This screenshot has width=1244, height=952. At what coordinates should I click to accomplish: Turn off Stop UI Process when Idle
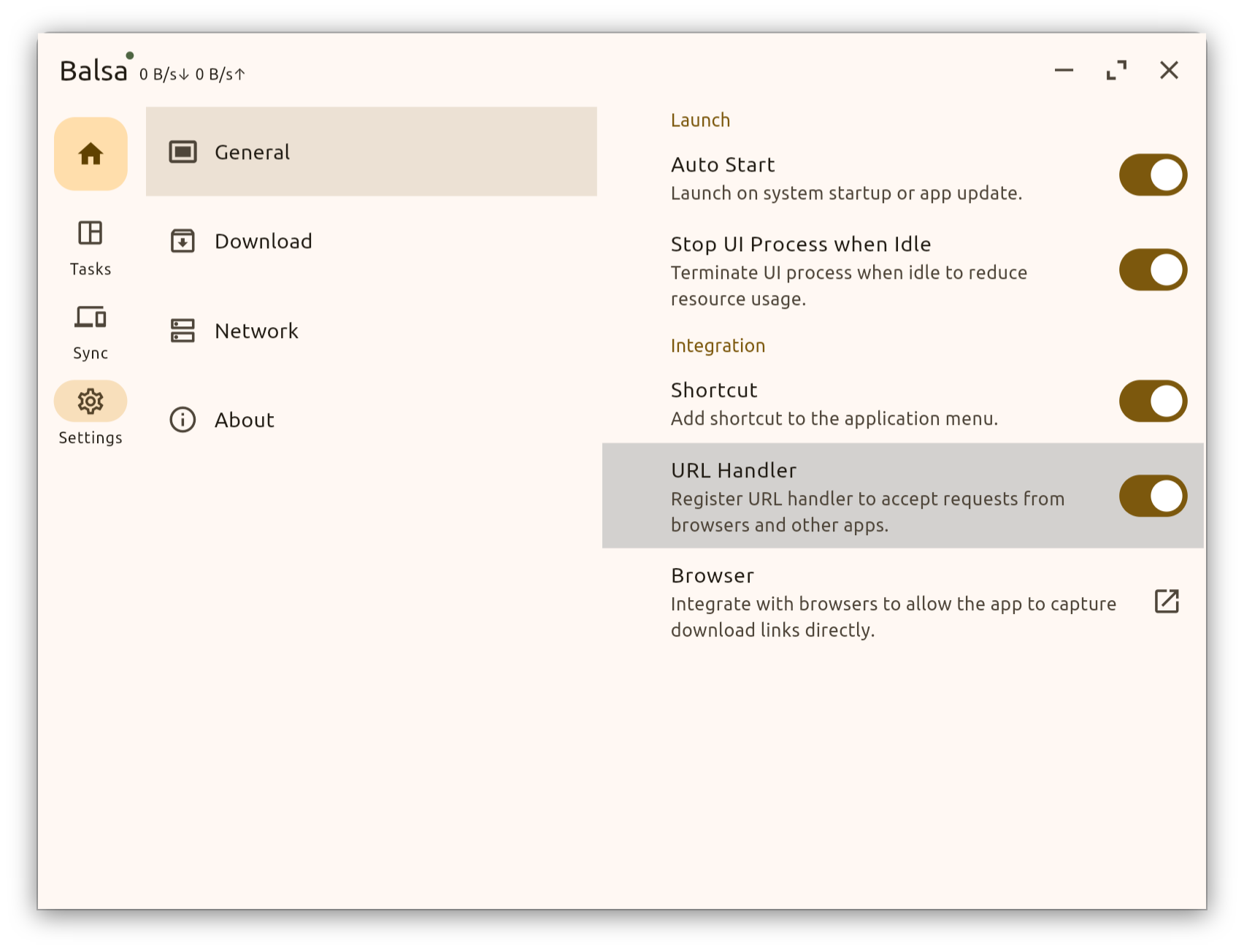tap(1152, 269)
